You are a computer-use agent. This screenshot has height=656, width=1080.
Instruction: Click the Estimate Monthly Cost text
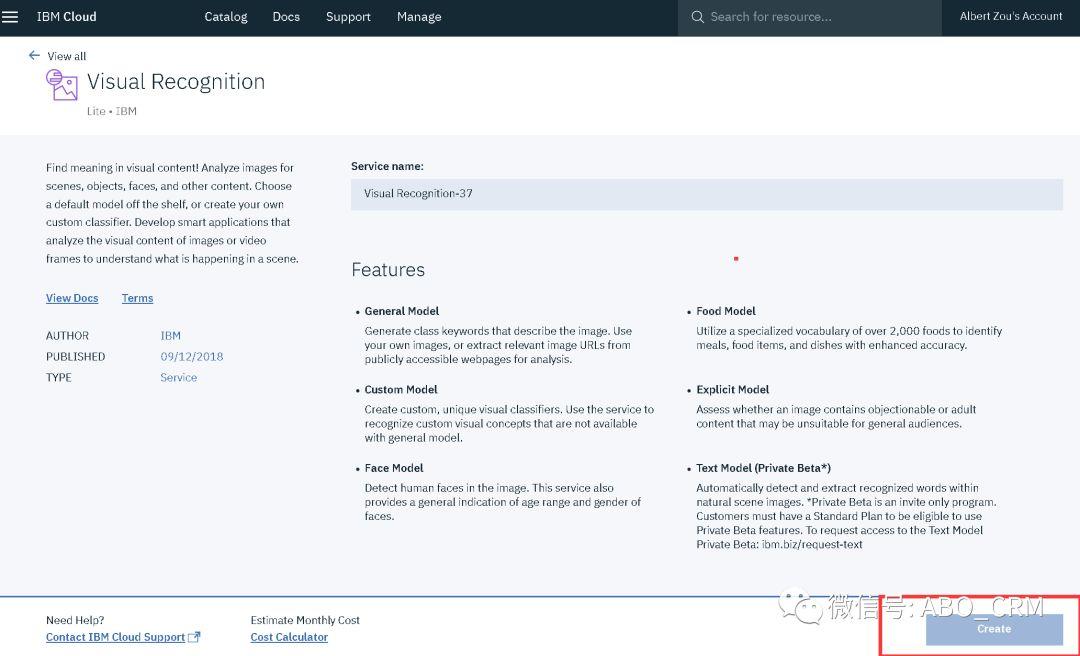305,620
